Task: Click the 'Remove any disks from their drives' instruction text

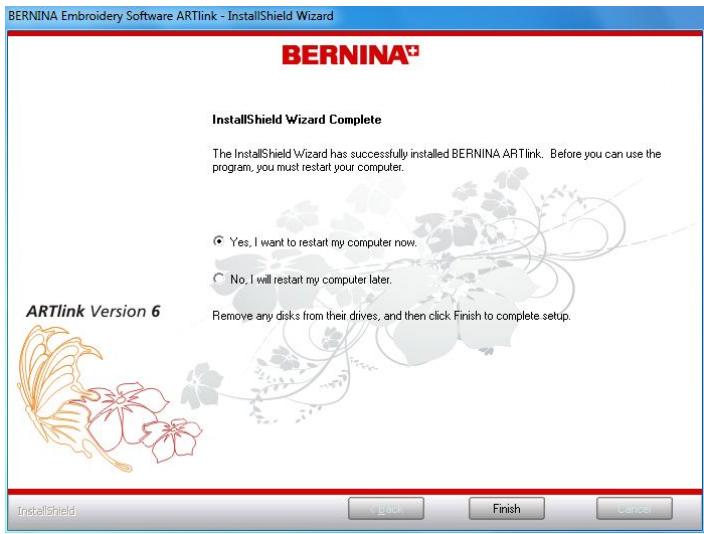Action: tap(391, 316)
